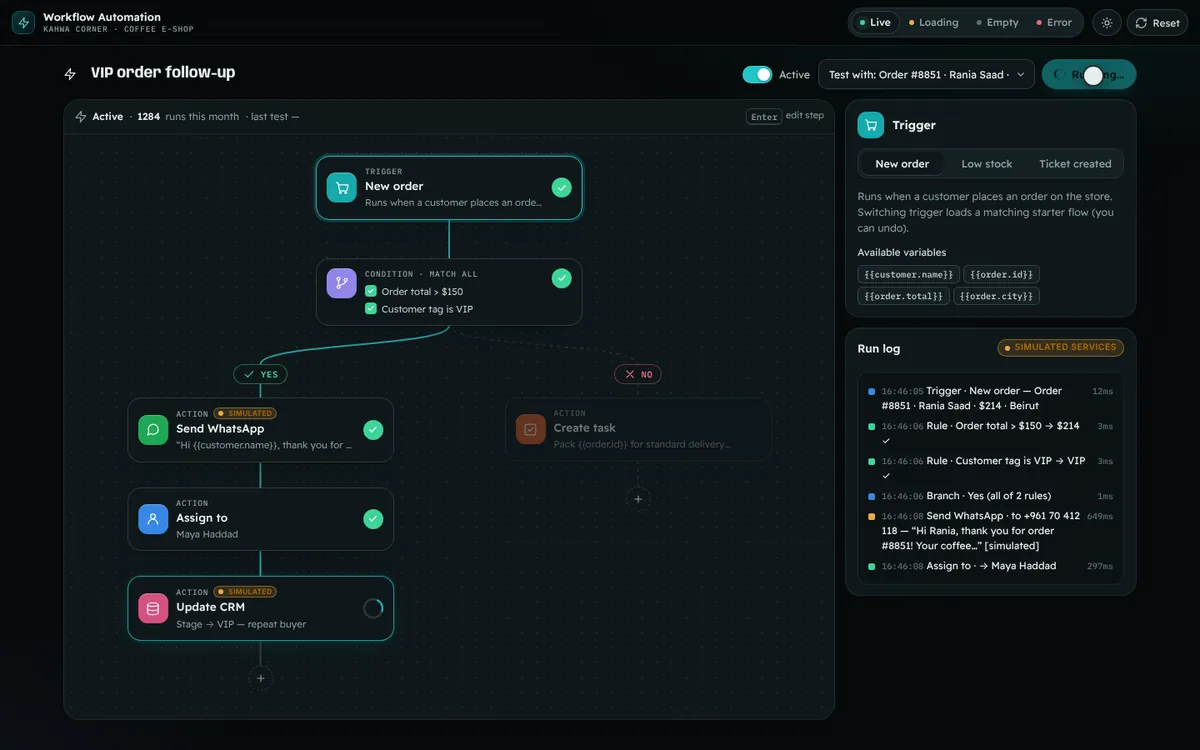Click the VIP order follow-up title
Image resolution: width=1200 pixels, height=750 pixels.
point(163,73)
